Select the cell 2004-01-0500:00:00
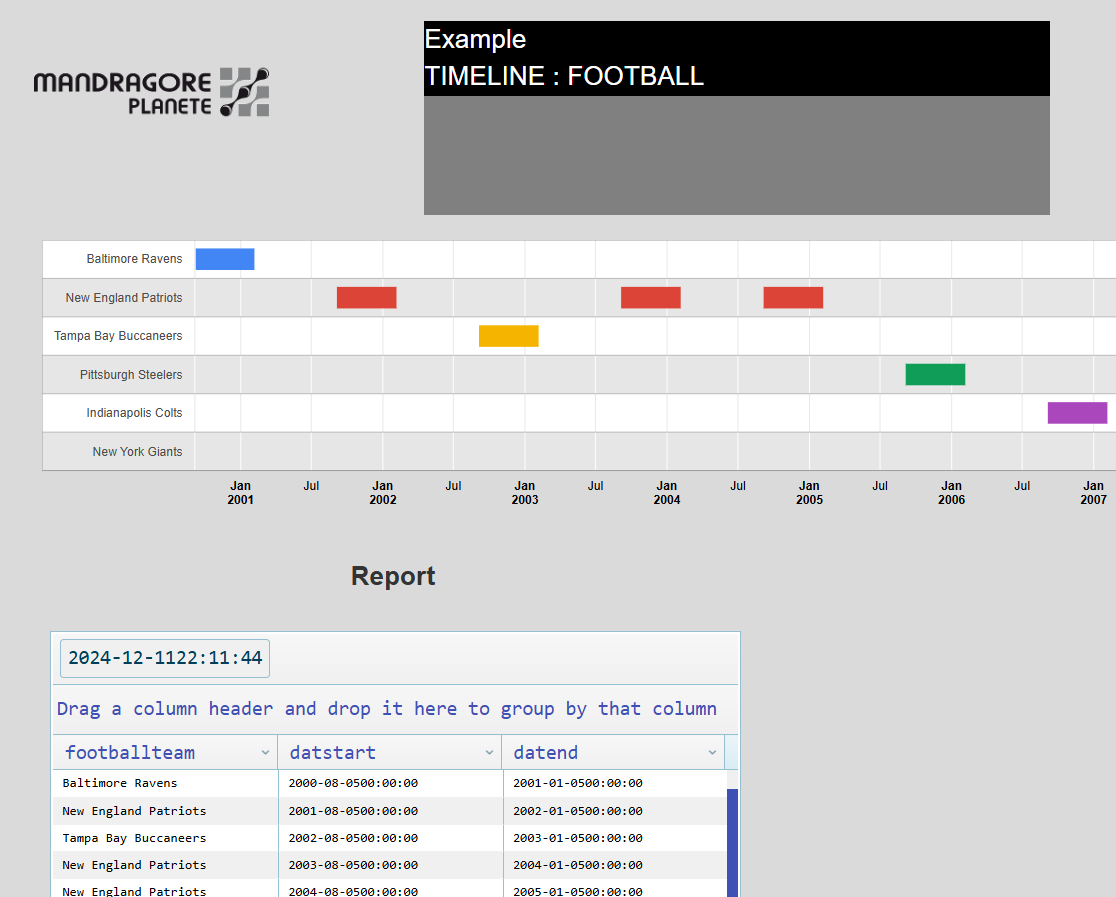This screenshot has height=897, width=1116. (615, 865)
